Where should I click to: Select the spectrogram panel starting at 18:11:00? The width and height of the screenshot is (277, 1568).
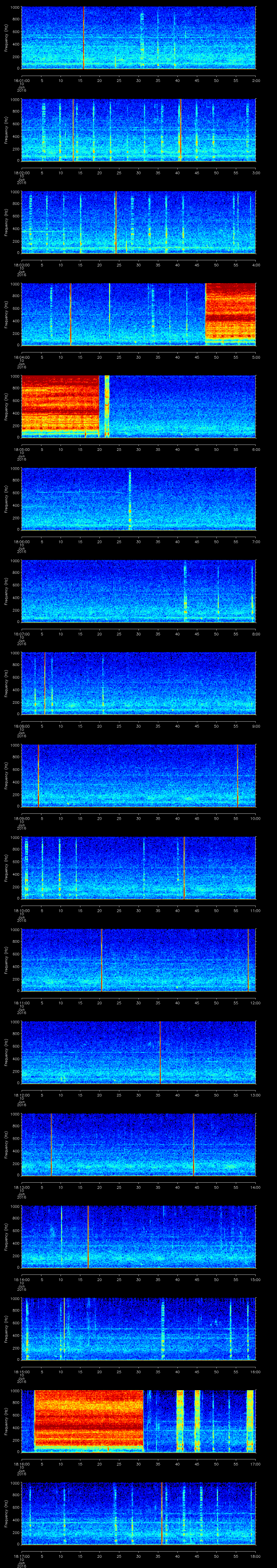pyautogui.click(x=138, y=960)
